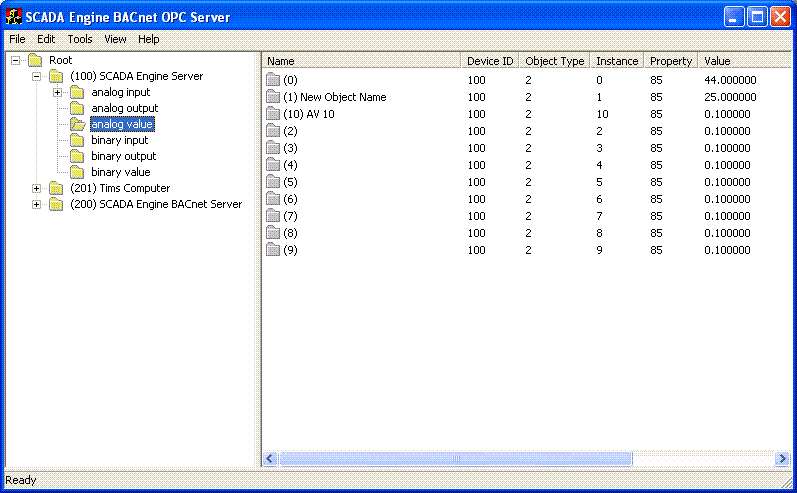Click the folder icon of object (6)
Image resolution: width=797 pixels, height=493 pixels.
click(273, 199)
